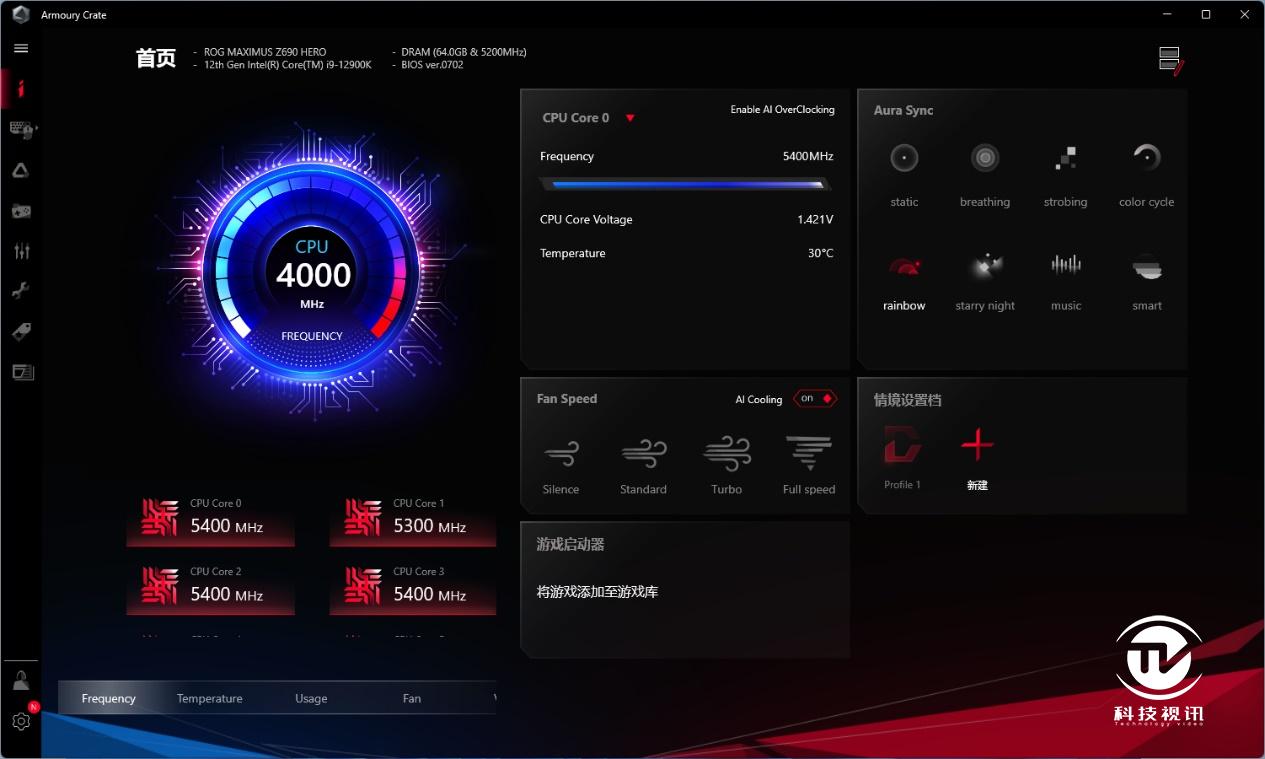Click the CPU frequency bar
This screenshot has height=759, width=1265.
[x=685, y=184]
